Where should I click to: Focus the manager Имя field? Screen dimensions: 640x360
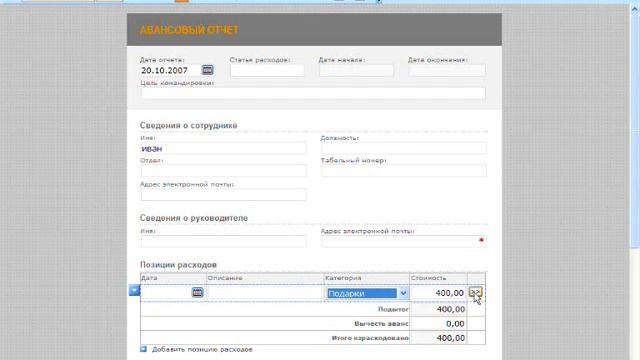224,241
